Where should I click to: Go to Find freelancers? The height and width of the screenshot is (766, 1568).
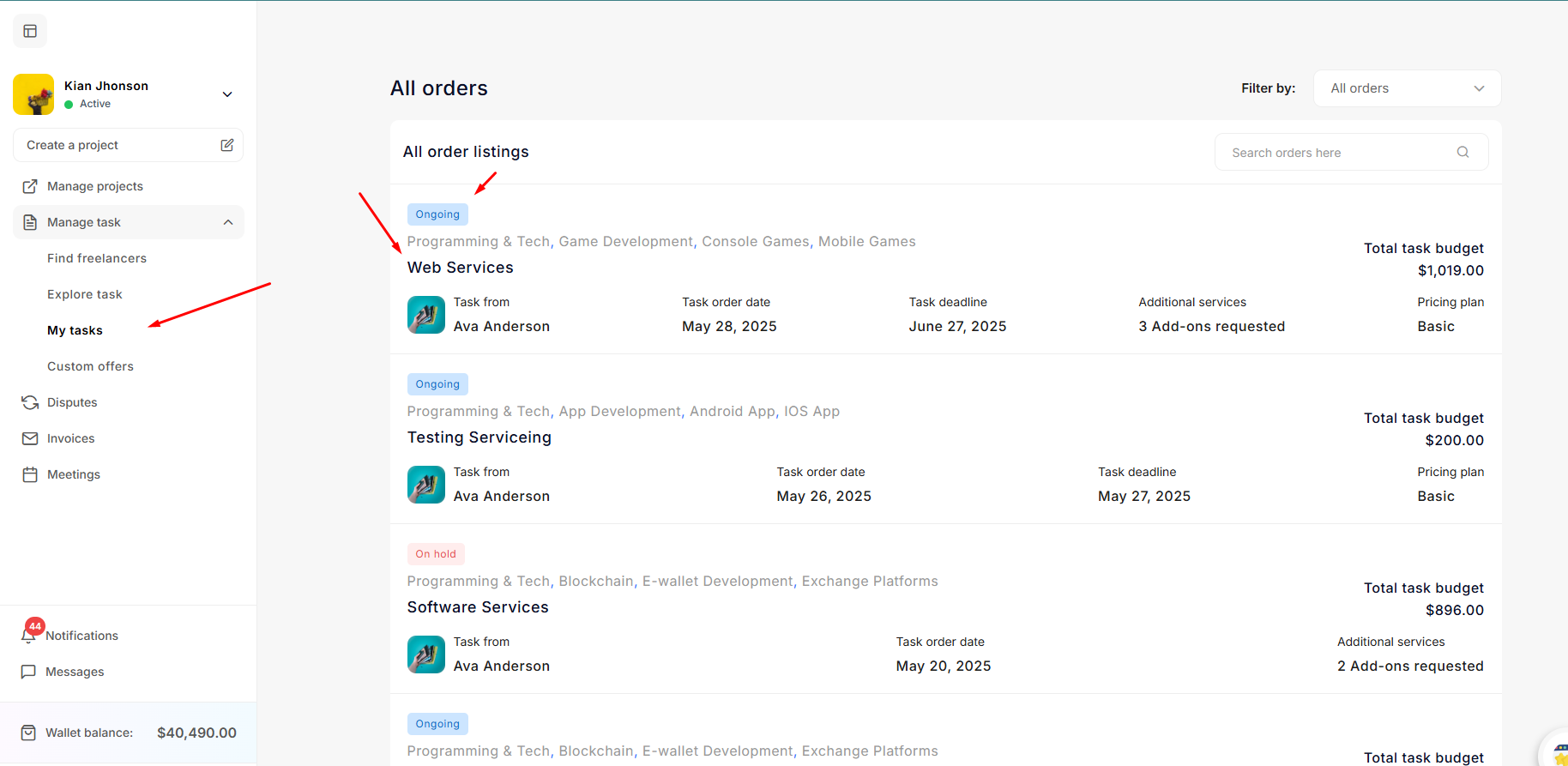97,258
